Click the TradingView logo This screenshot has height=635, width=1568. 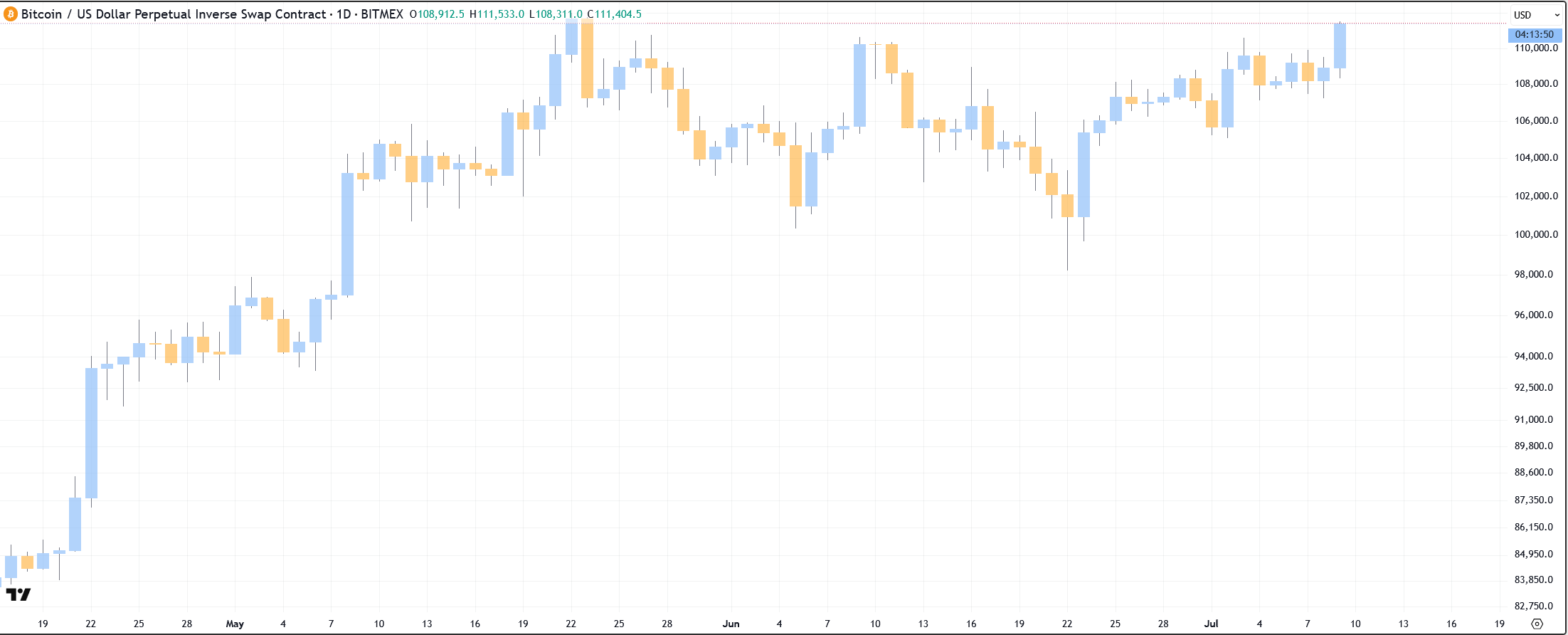(x=18, y=594)
